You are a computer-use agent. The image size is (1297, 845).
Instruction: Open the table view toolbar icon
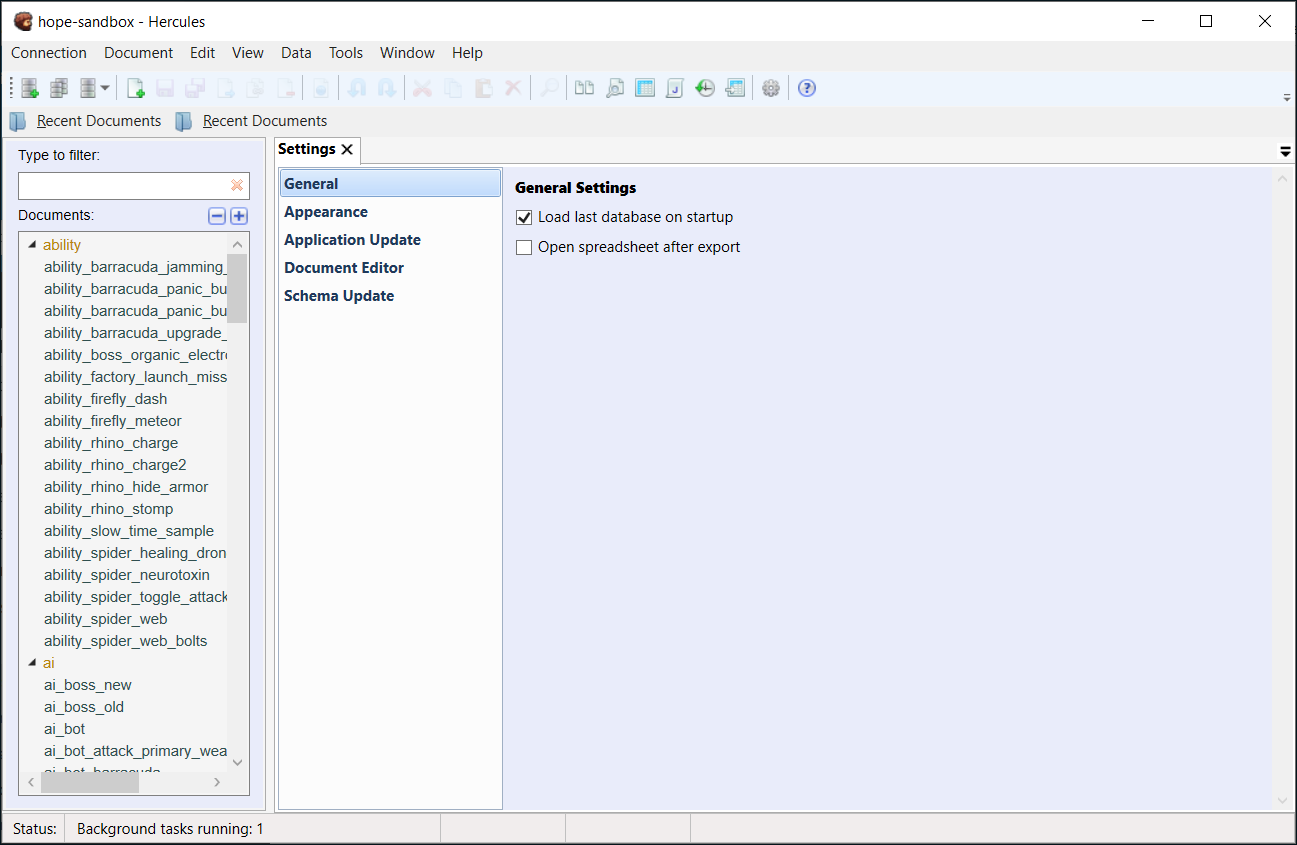(645, 88)
